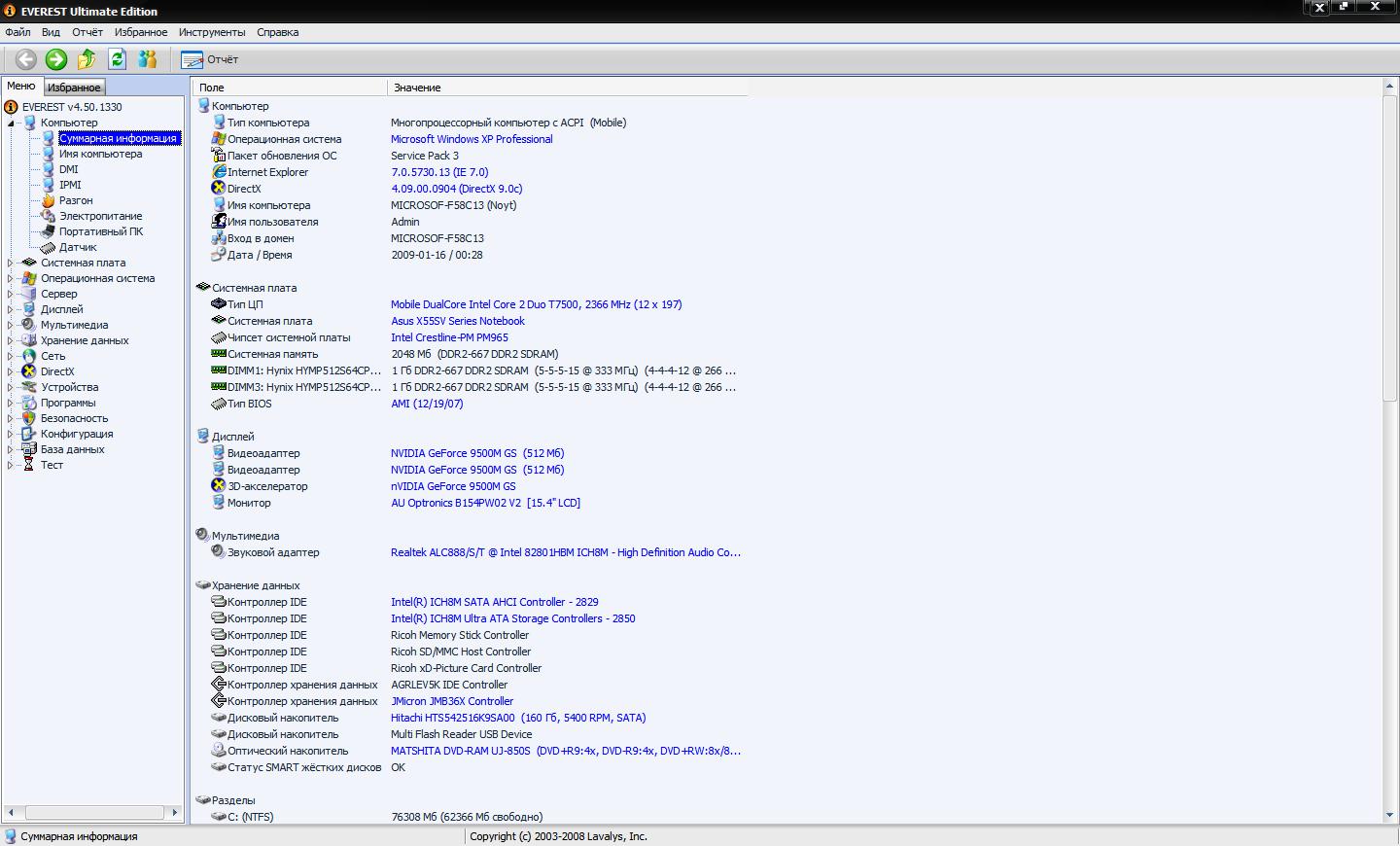Expand the Сервер tree node
The width and height of the screenshot is (1400, 846).
tap(11, 294)
